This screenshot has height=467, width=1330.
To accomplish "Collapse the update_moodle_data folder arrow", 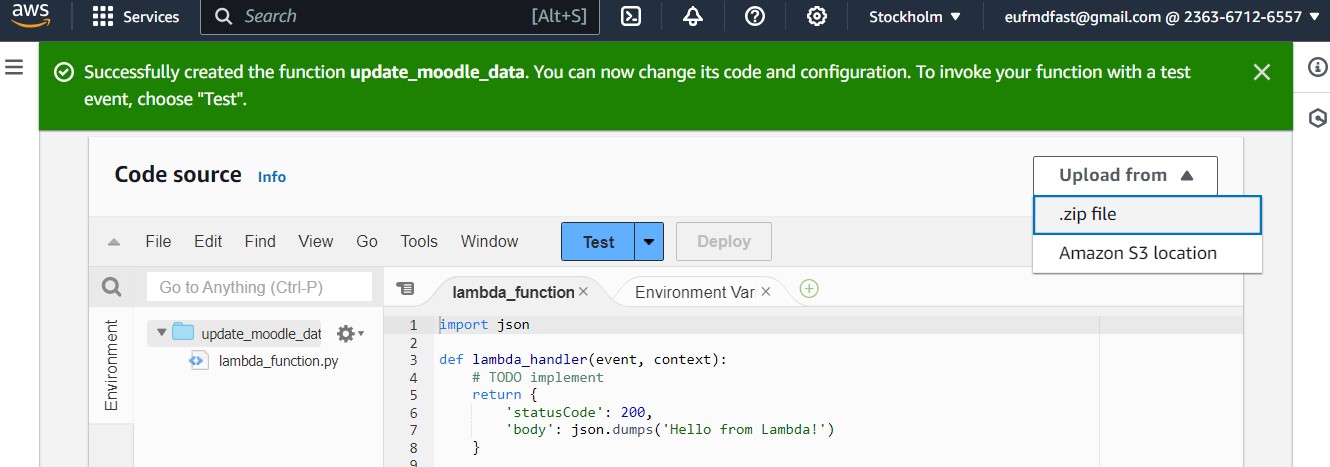I will (x=160, y=333).
